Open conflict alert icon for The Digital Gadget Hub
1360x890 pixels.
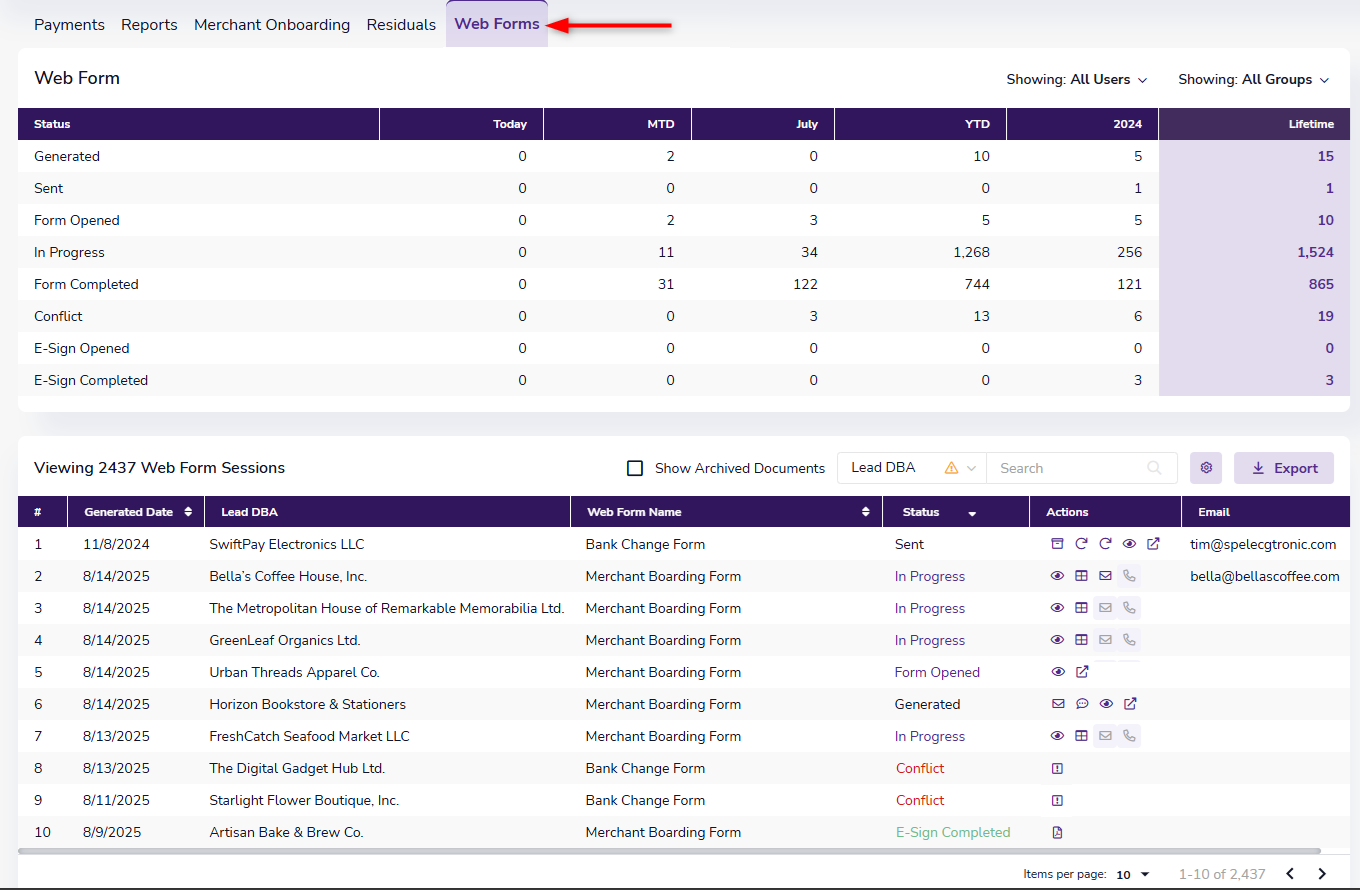(1057, 768)
